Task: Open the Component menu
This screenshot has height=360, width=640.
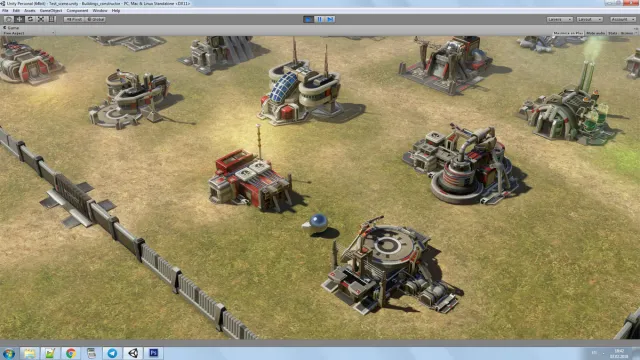Action: pos(77,11)
